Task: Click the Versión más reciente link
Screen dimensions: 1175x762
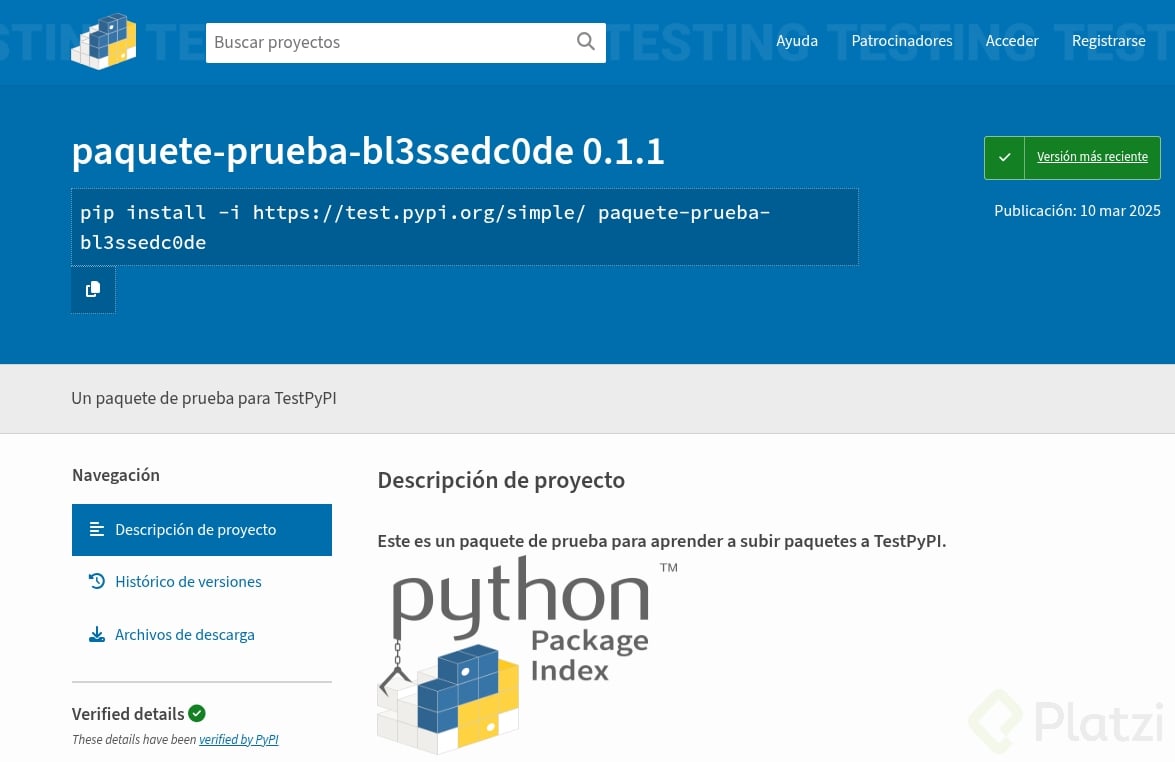Action: (1092, 157)
